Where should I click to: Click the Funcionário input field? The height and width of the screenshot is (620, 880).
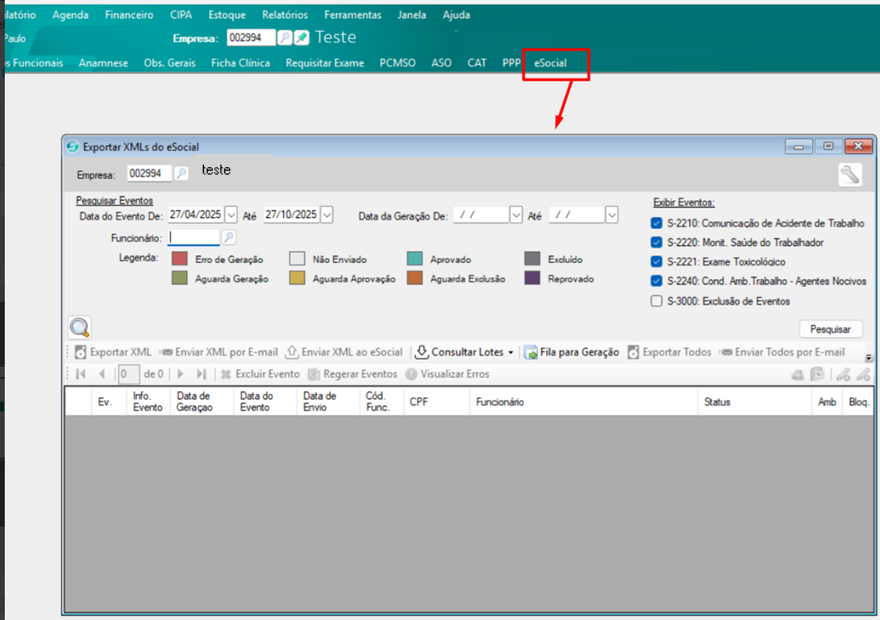193,238
